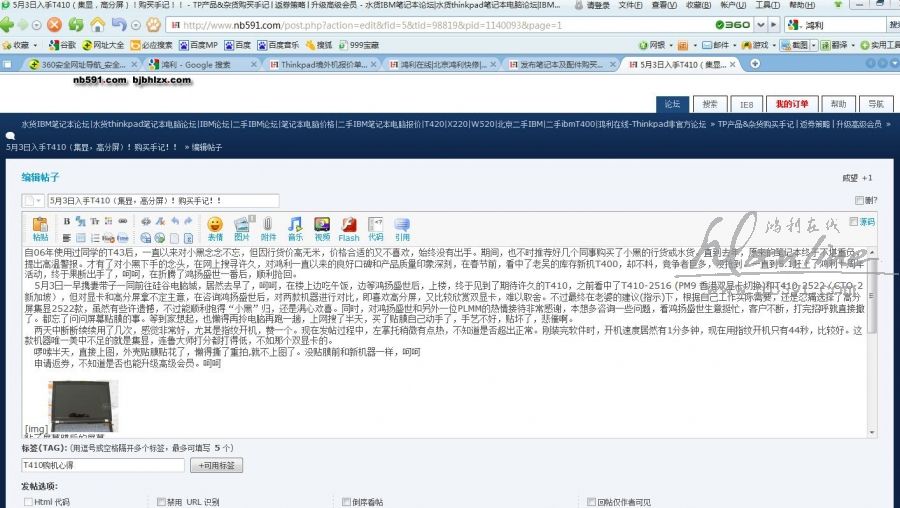Image resolution: width=900 pixels, height=508 pixels.
Task: Click the paw print icon in navigation bar
Action: (153, 25)
